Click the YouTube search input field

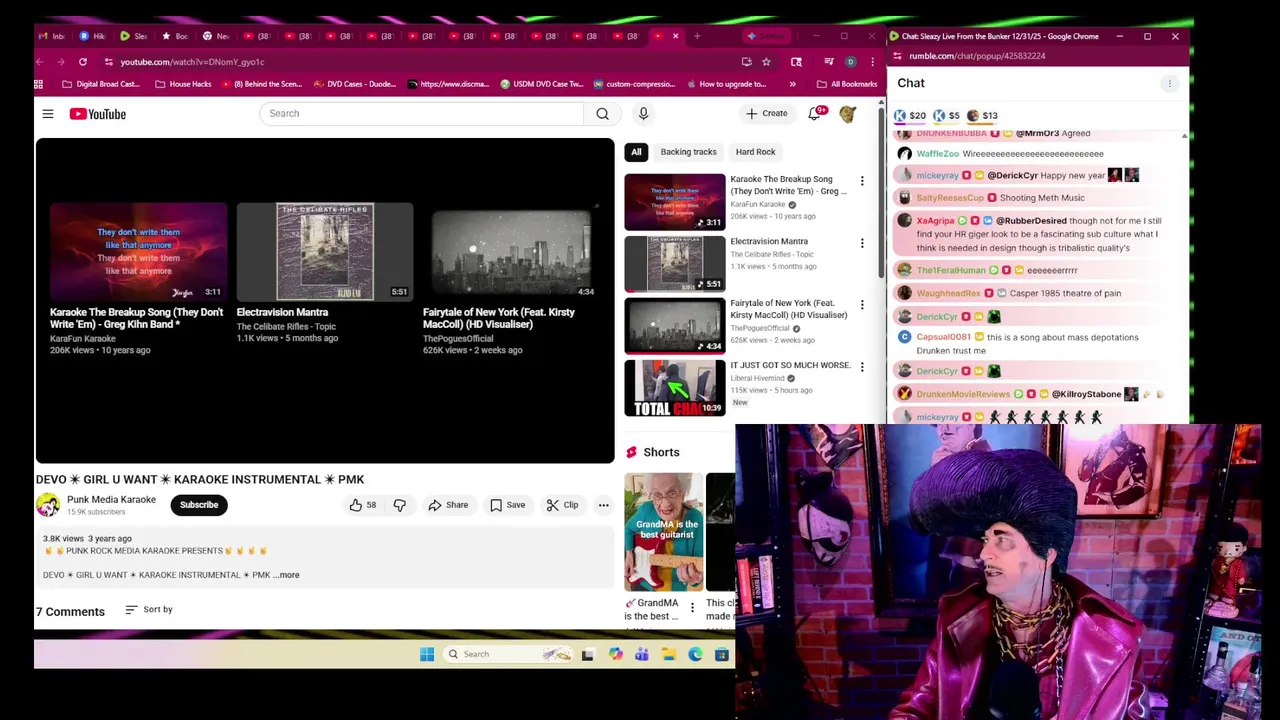(422, 113)
